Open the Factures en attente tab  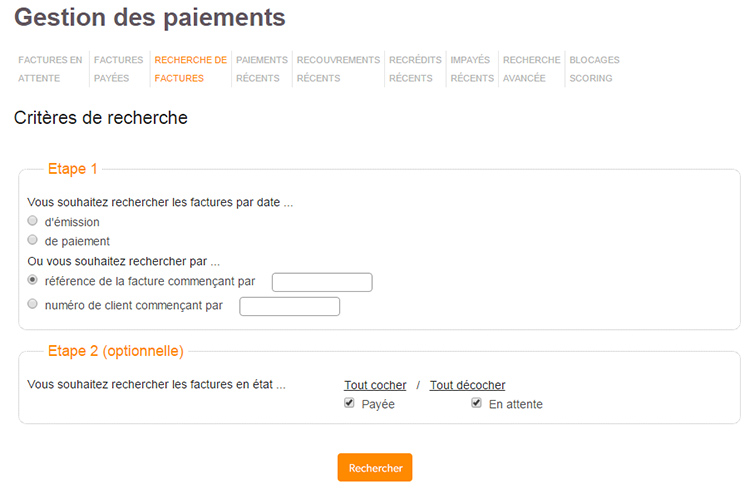(x=50, y=69)
